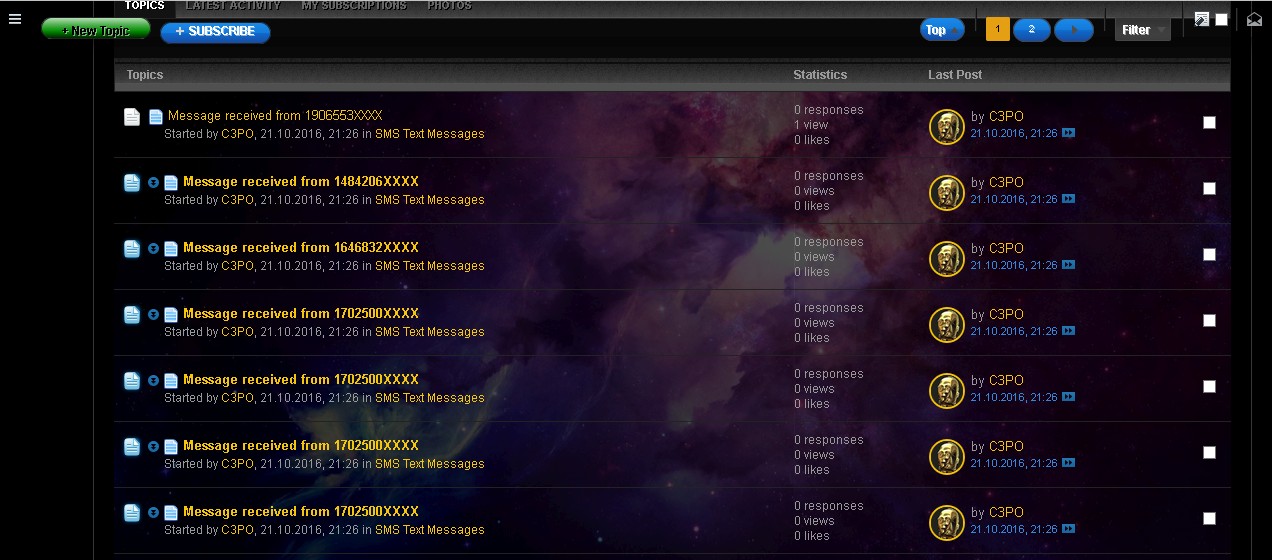
Task: Jump to last post icon in 1646832XXXX row
Action: pos(1069,265)
